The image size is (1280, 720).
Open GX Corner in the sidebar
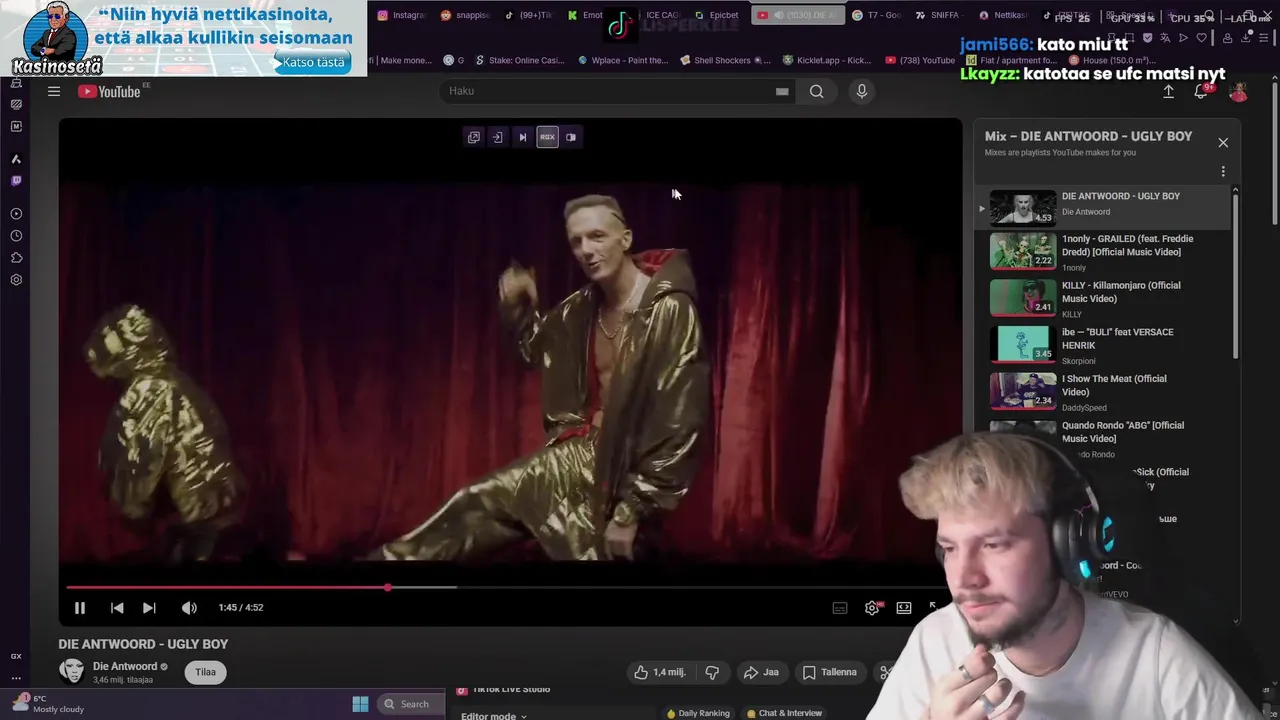[x=16, y=656]
